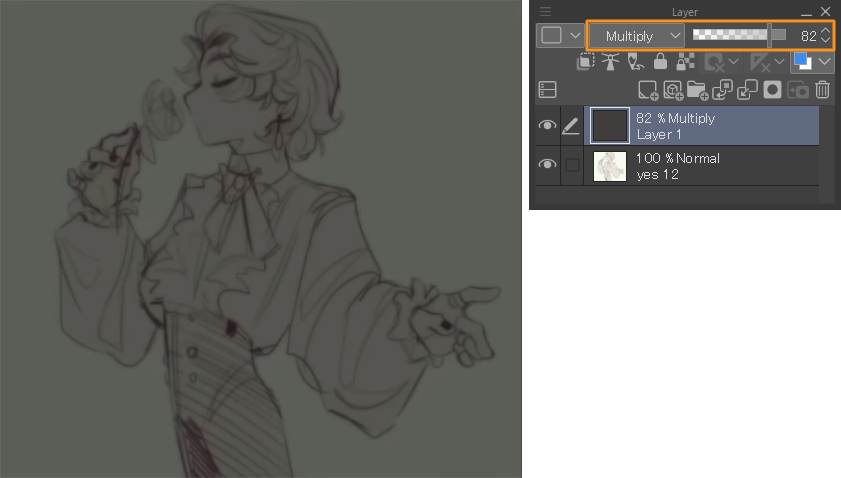Viewport: 841px width, 478px height.
Task: Click Combine to Layer Below icon
Action: coord(747,90)
